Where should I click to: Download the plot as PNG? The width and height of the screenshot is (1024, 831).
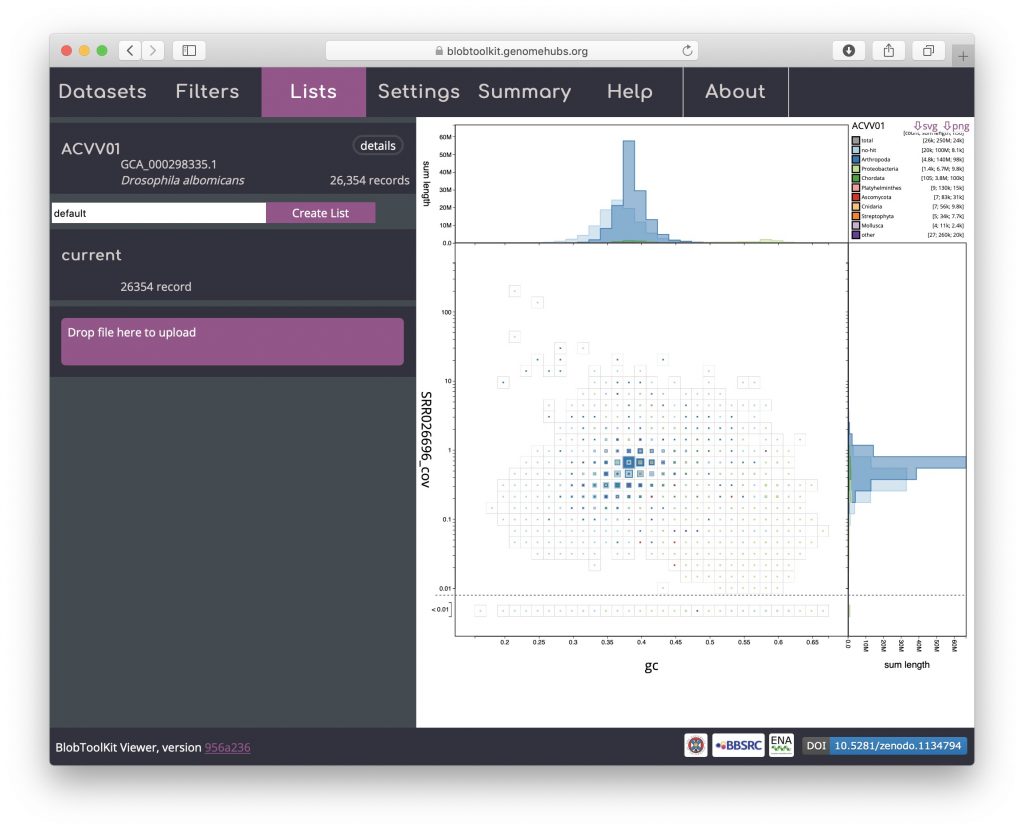click(956, 126)
